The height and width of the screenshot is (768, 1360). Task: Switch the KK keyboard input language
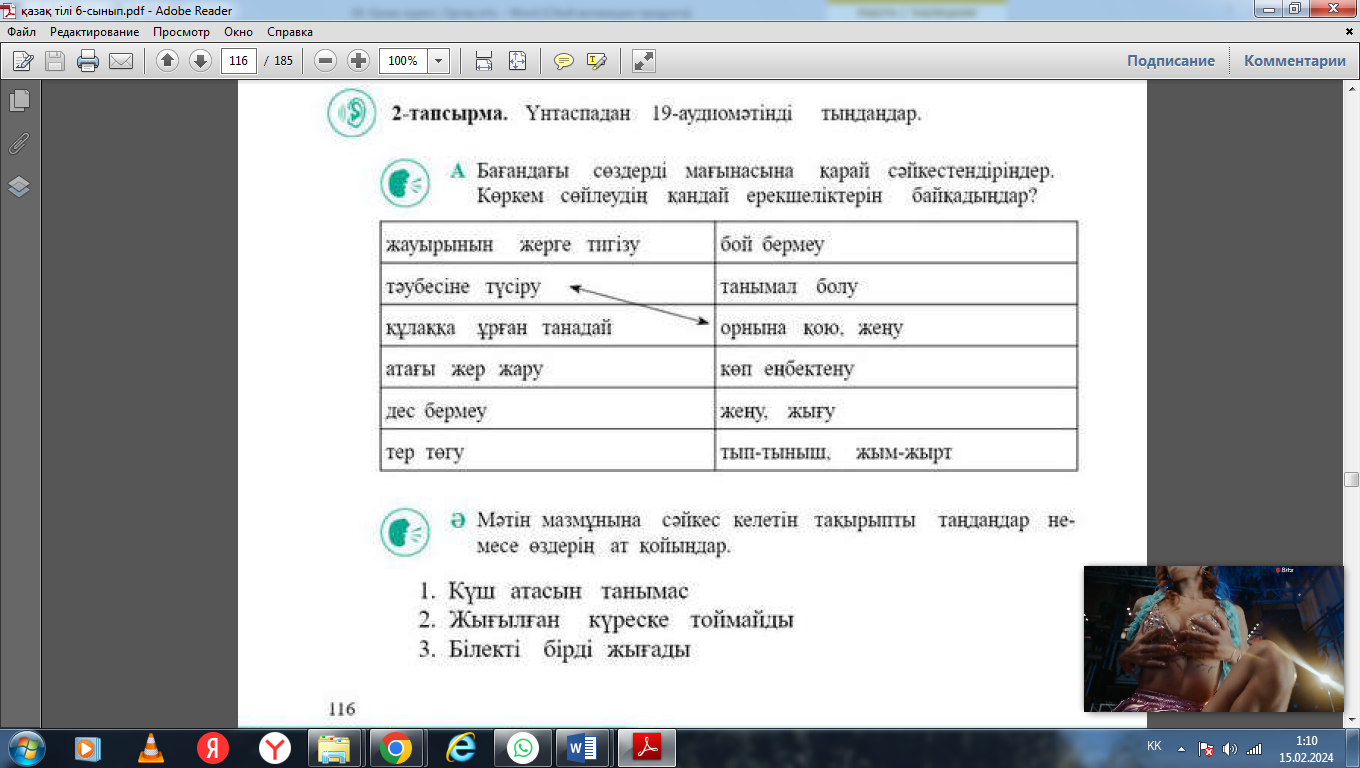[x=1154, y=747]
